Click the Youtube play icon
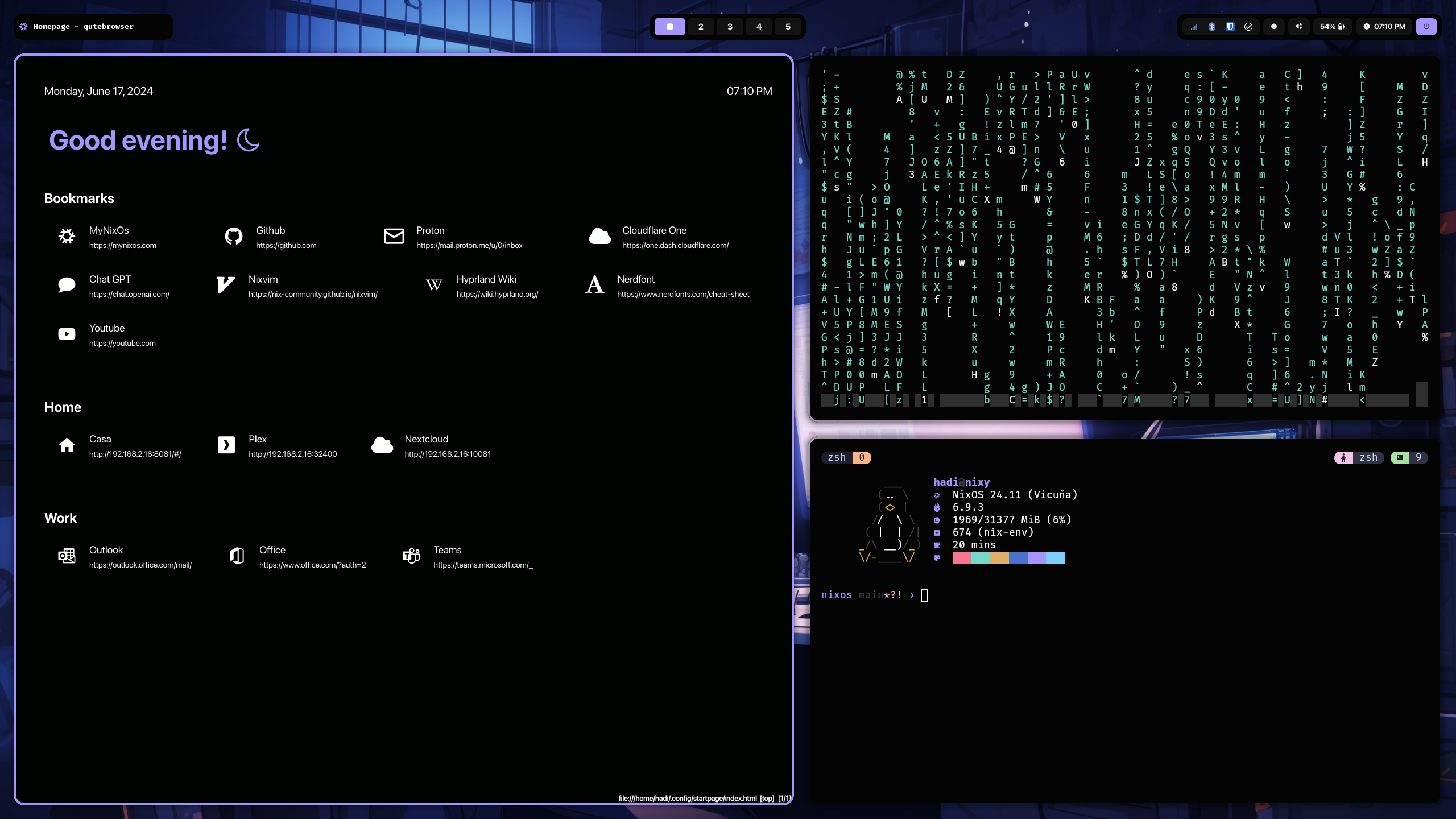The height and width of the screenshot is (819, 1456). click(x=67, y=334)
